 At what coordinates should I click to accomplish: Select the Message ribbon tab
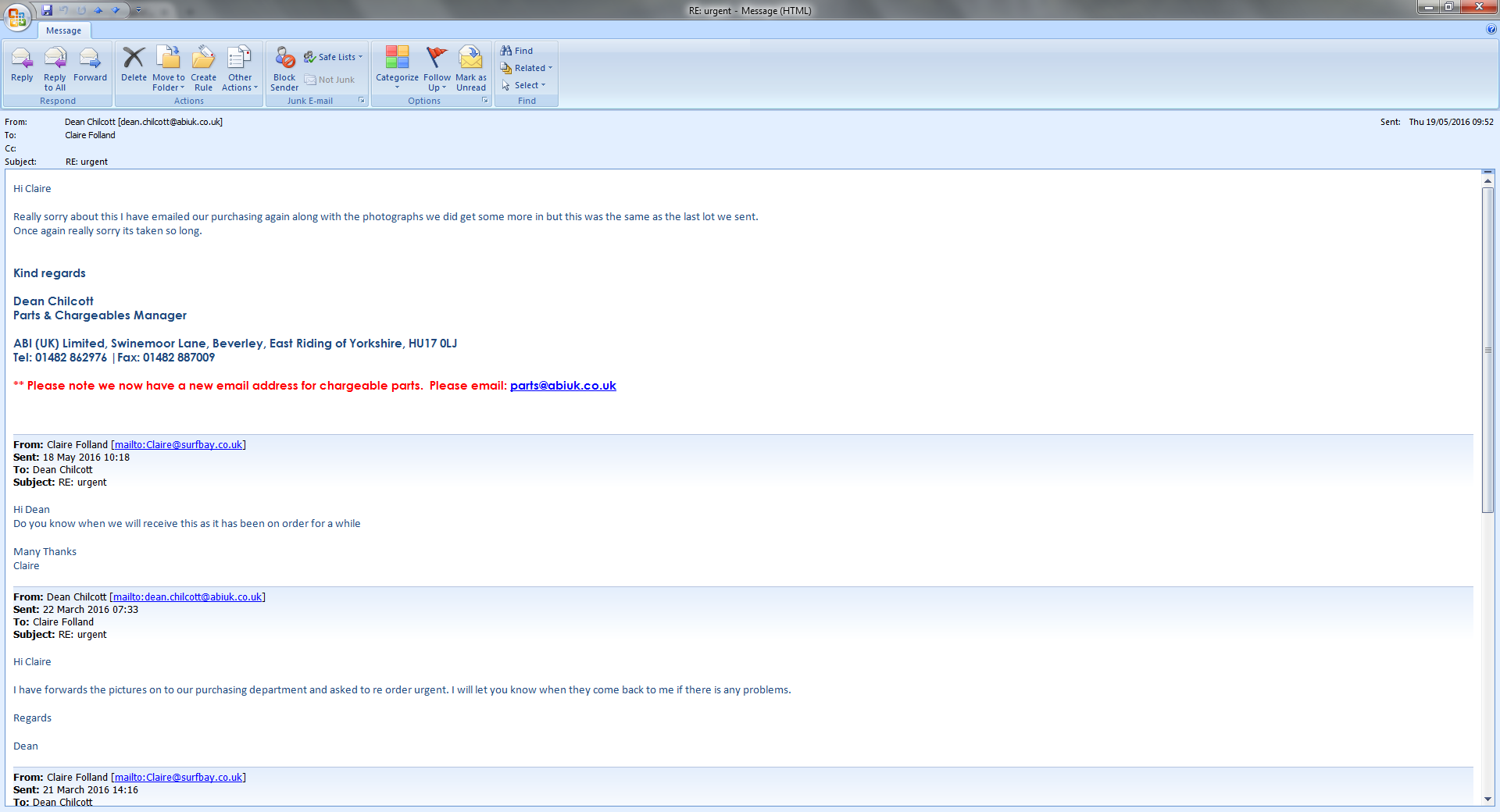pos(63,30)
